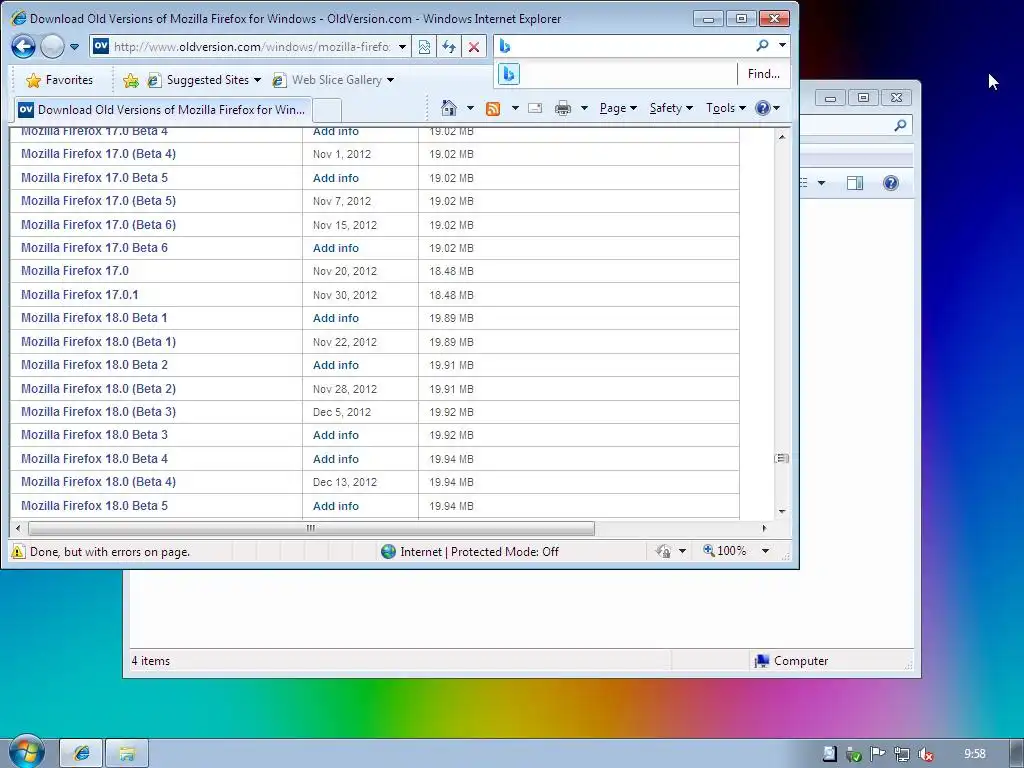Click the Read Mail envelope icon
Viewport: 1024px width, 768px height.
[x=535, y=108]
